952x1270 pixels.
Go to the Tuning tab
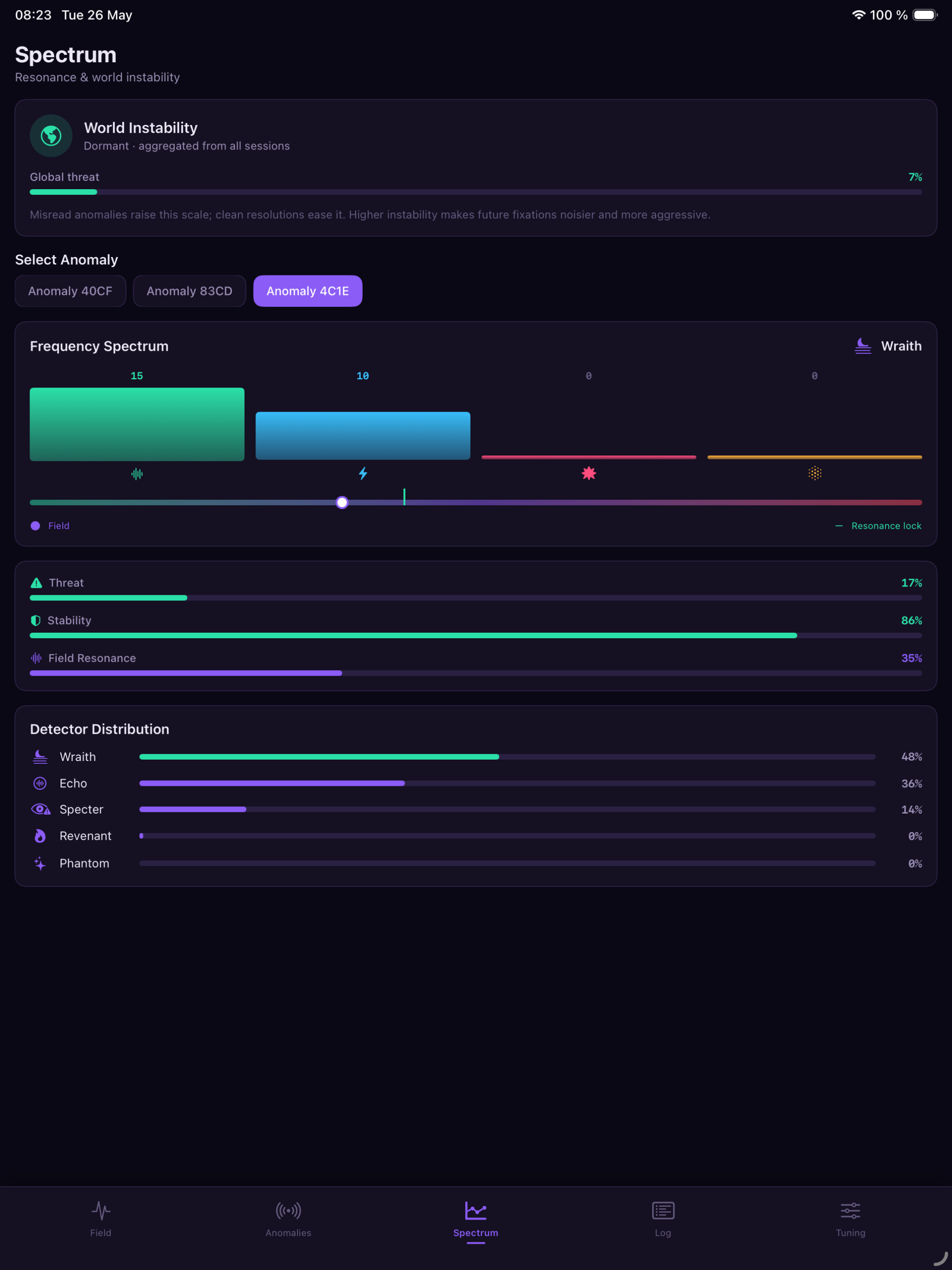[x=850, y=1219]
